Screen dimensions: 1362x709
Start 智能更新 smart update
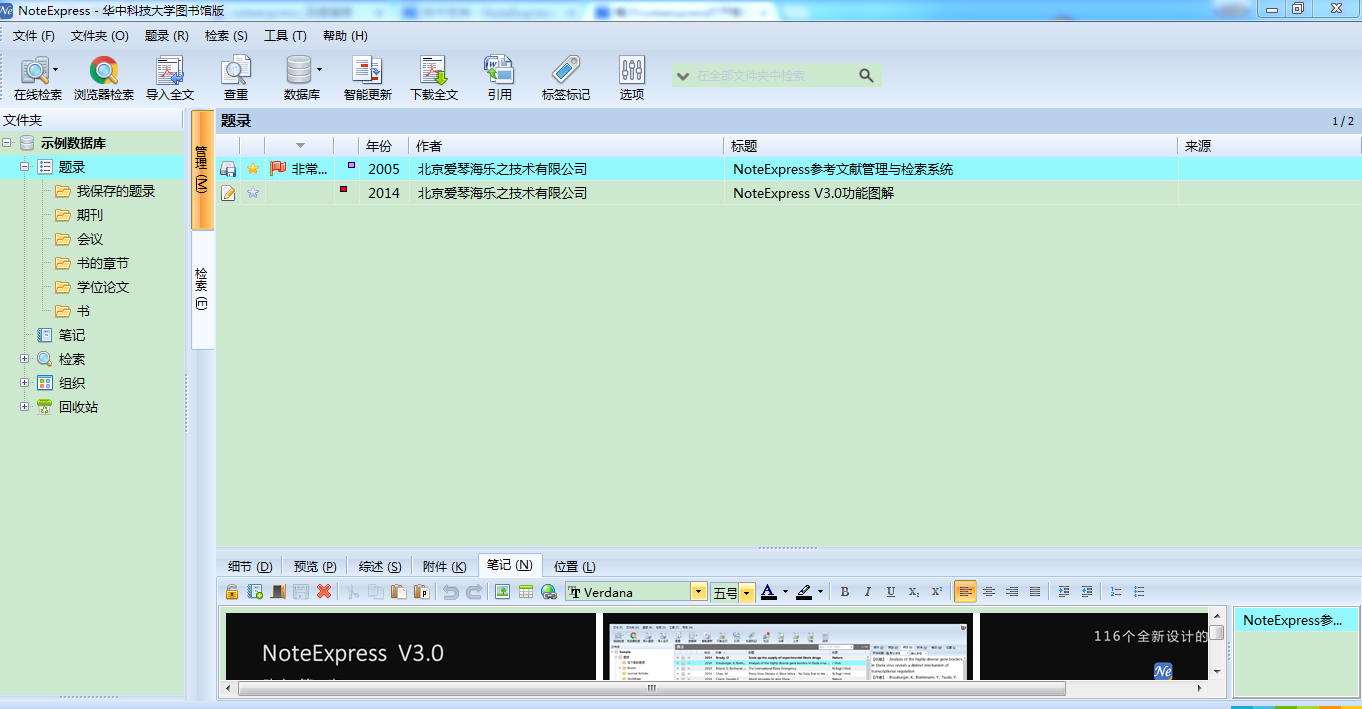click(368, 78)
